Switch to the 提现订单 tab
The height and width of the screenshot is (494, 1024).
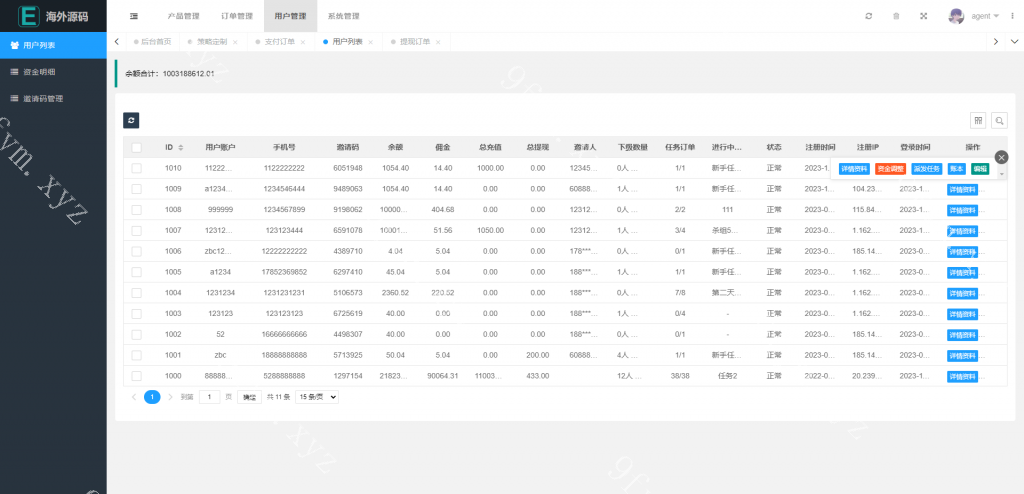tap(415, 42)
